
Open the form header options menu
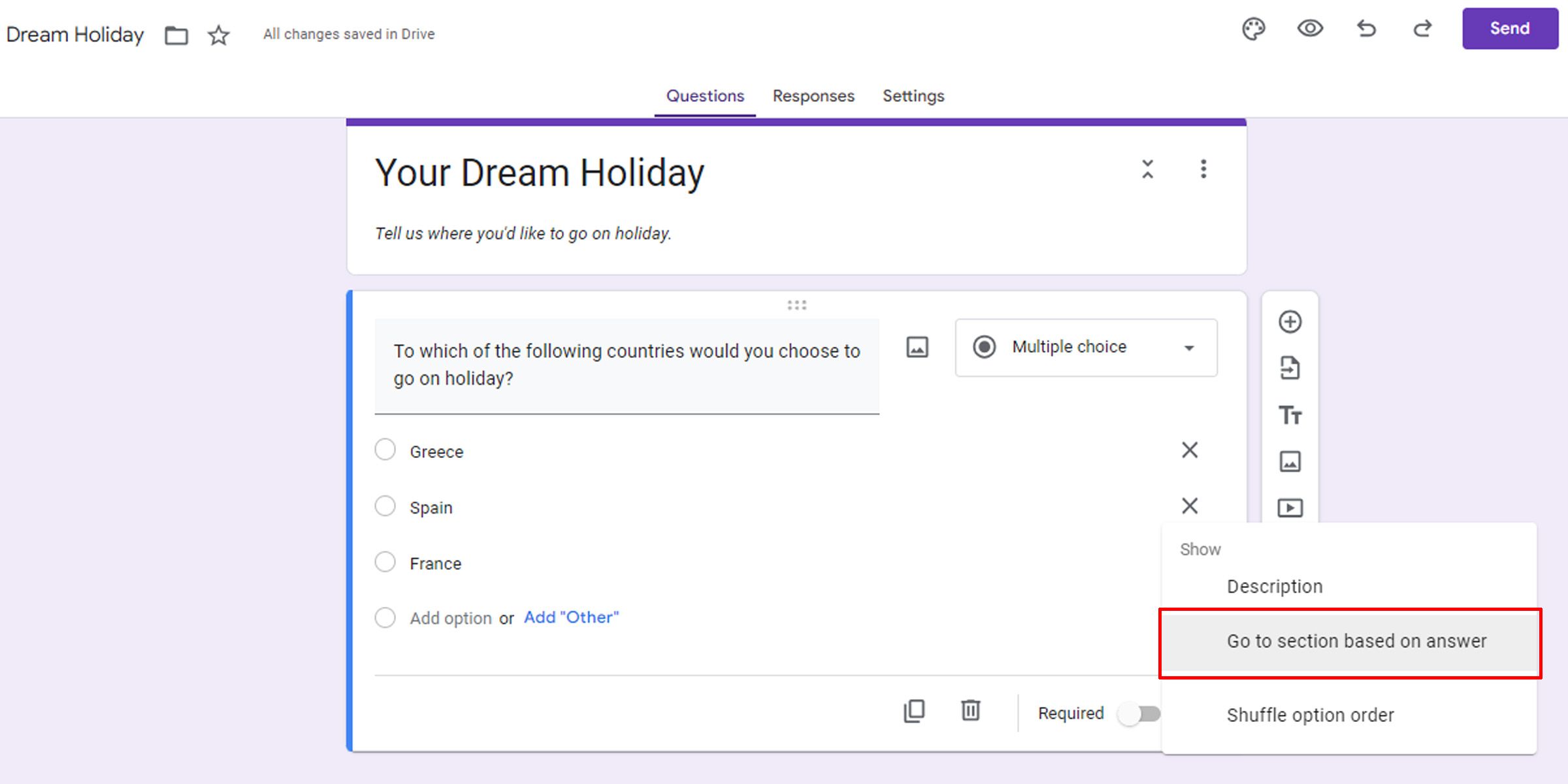(x=1203, y=171)
